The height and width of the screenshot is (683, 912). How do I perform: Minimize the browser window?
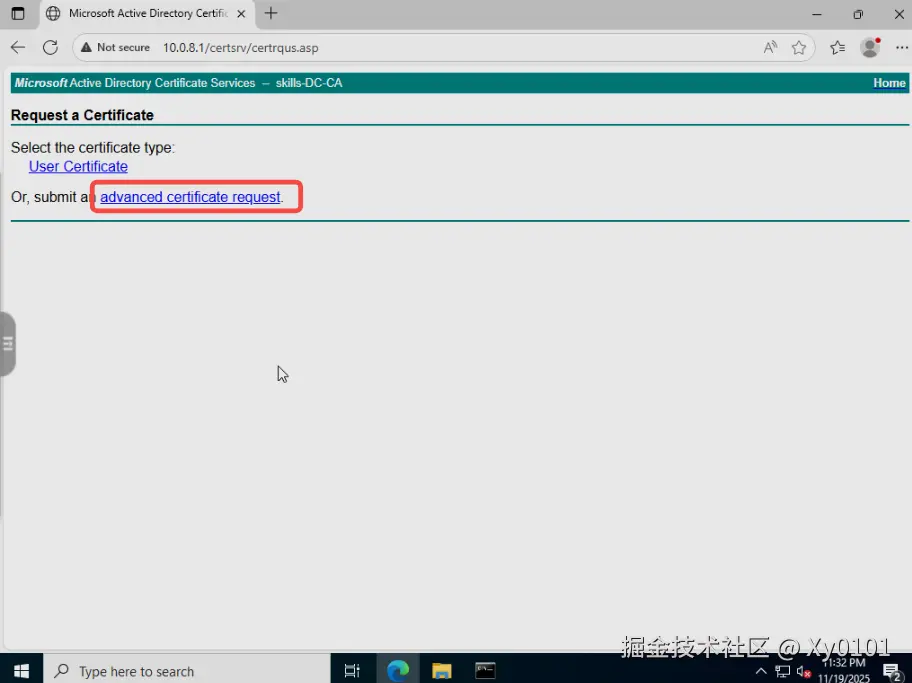(x=817, y=14)
